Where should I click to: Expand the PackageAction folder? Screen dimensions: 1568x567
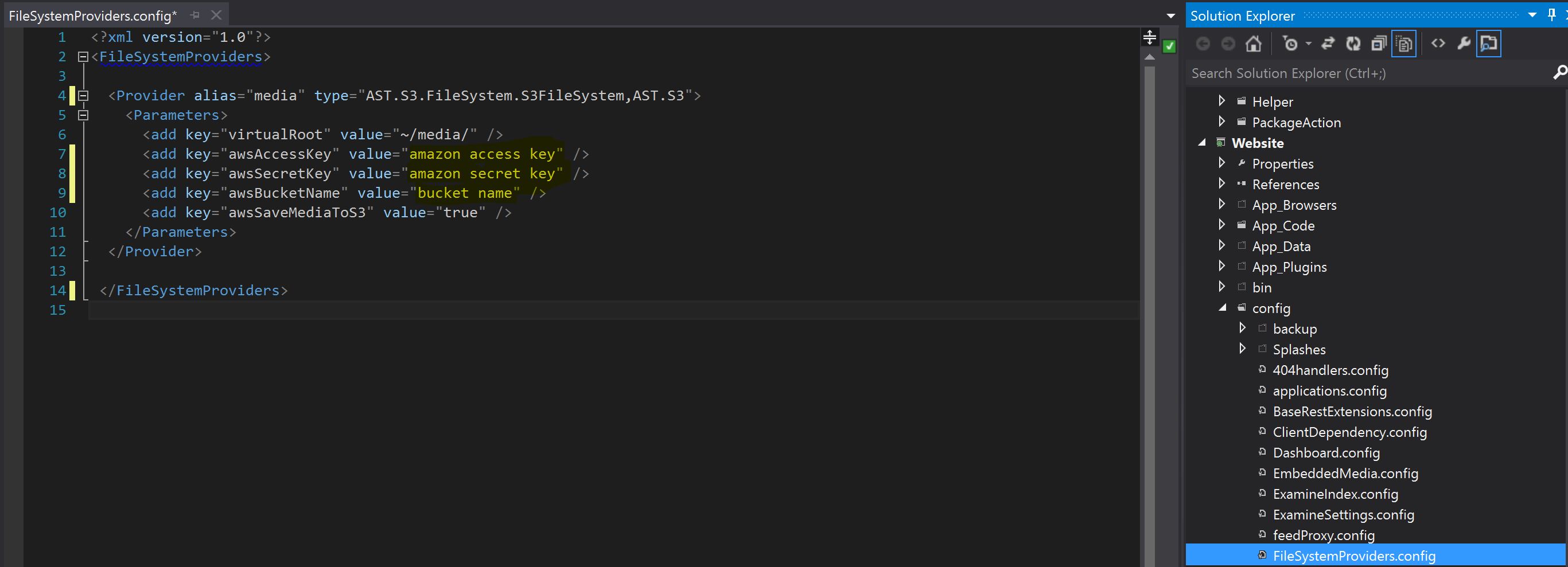tap(1221, 122)
